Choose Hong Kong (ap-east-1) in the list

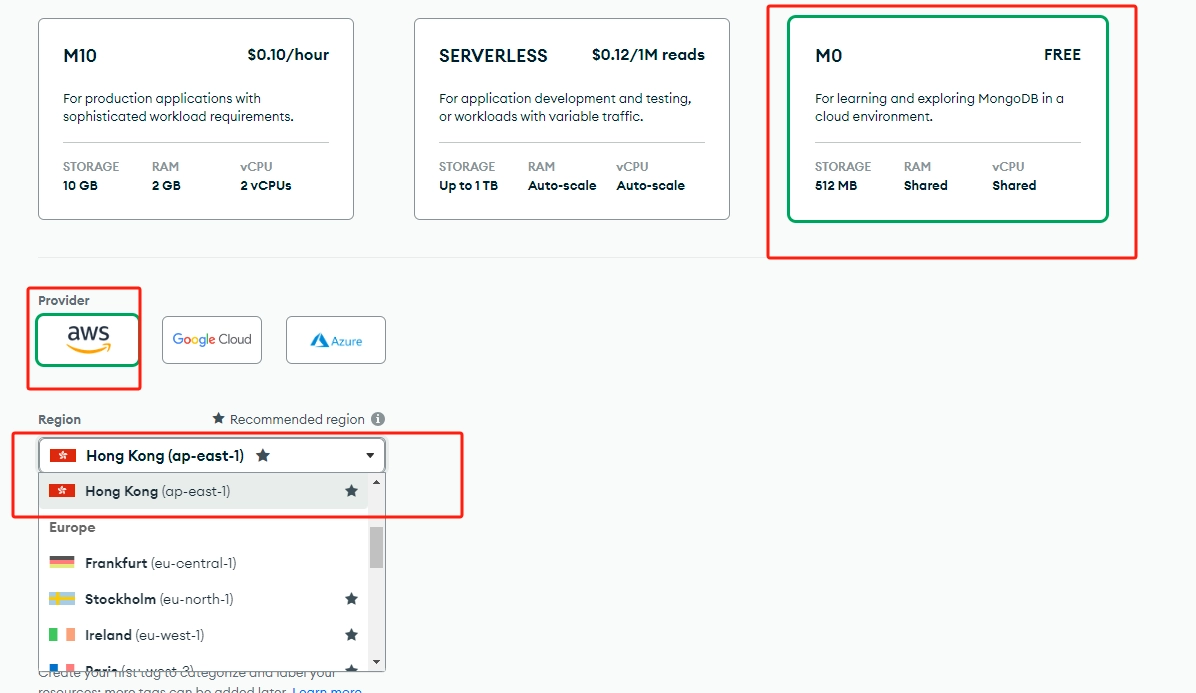pyautogui.click(x=204, y=491)
